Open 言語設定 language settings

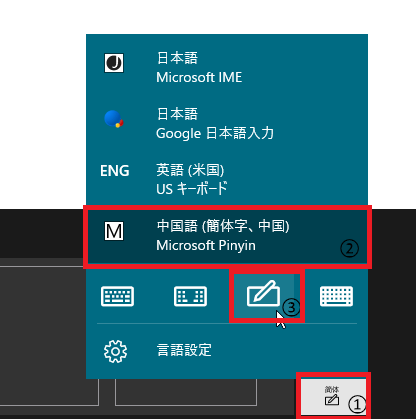click(227, 351)
